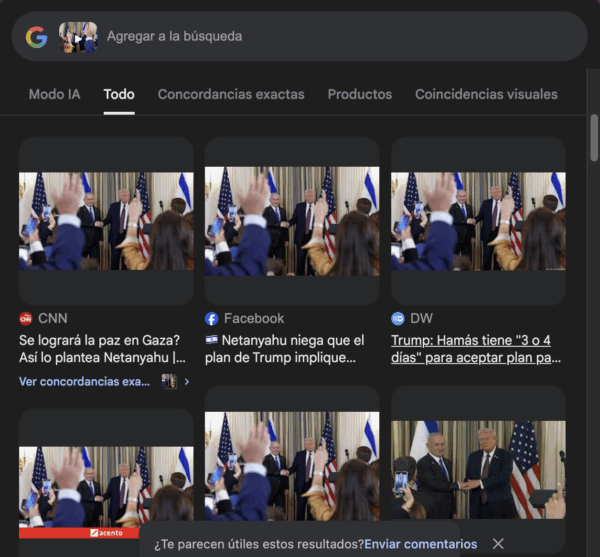
Task: Click the DW source name label
Action: 421,318
